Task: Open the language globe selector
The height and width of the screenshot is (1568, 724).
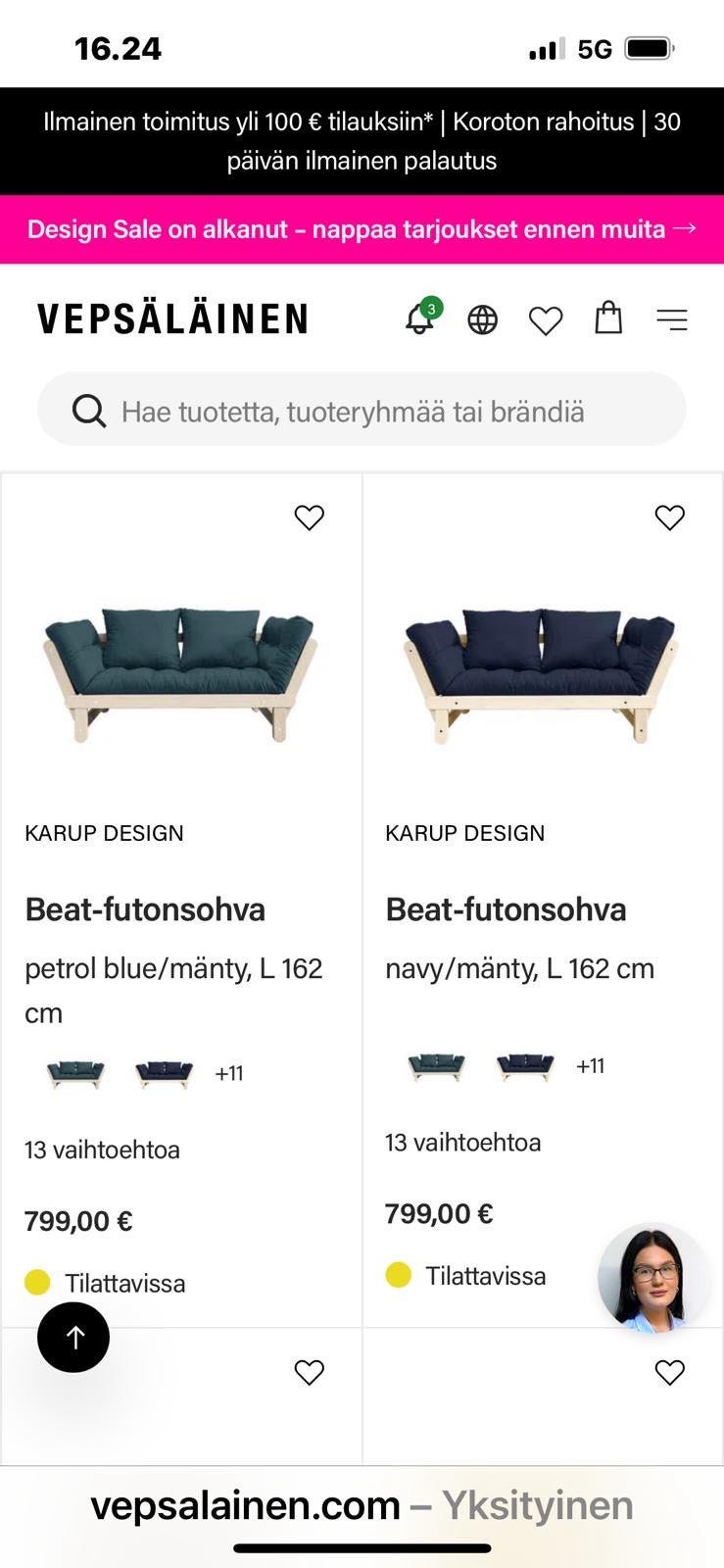Action: point(482,319)
